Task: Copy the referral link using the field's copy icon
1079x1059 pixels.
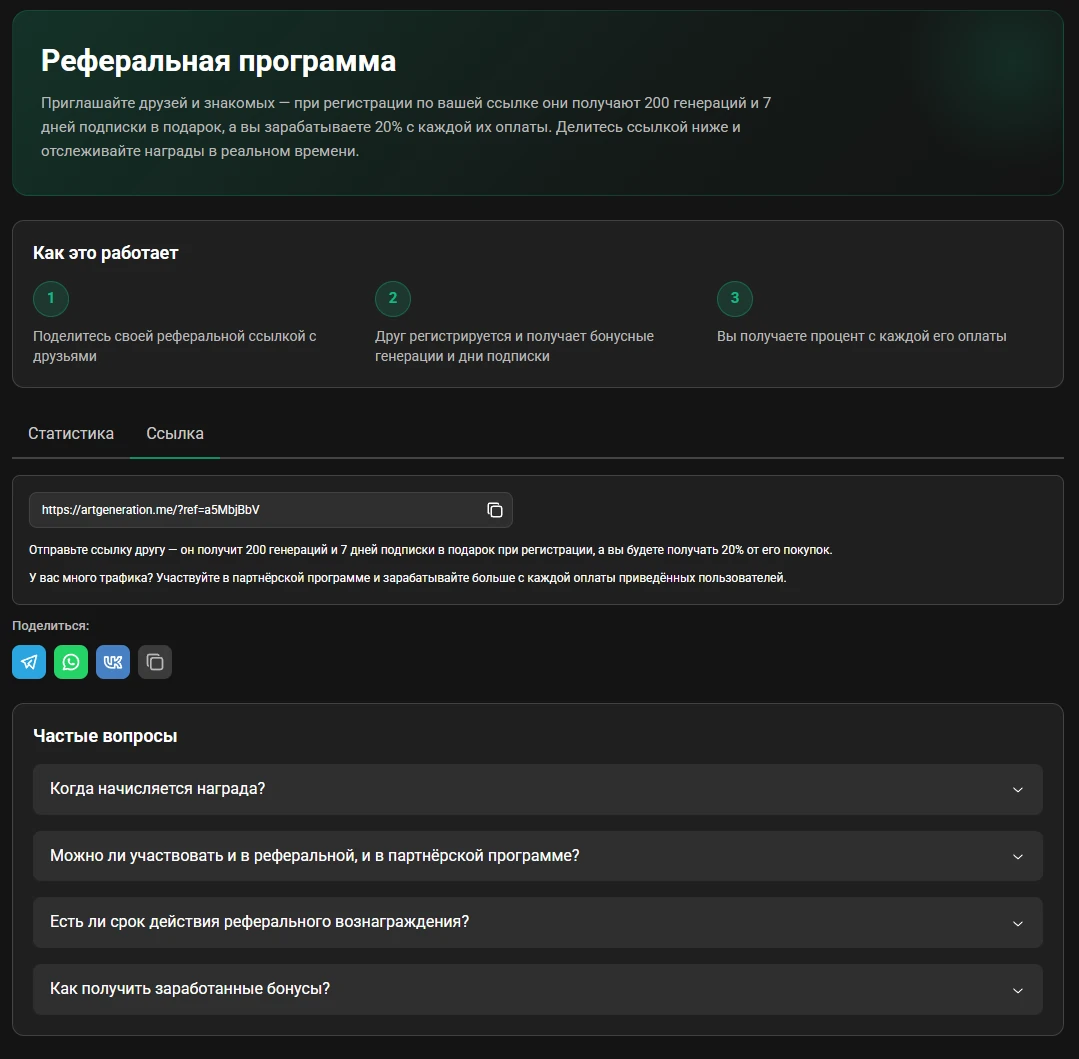Action: (x=495, y=510)
